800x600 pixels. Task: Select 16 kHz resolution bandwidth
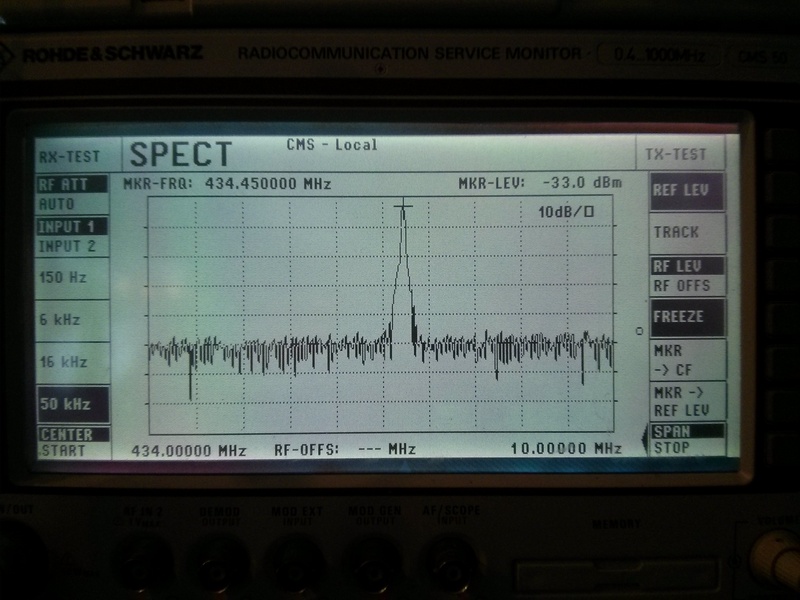coord(63,362)
